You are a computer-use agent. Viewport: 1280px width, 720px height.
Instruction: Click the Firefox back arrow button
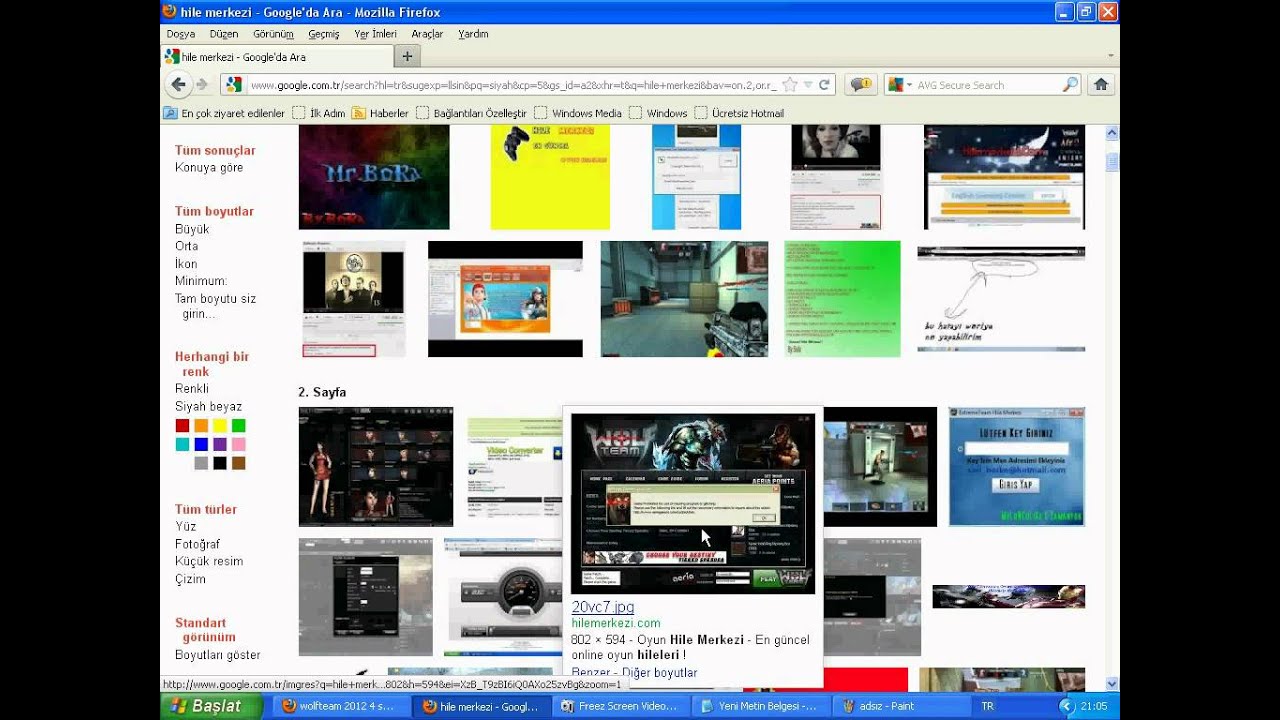(x=179, y=85)
